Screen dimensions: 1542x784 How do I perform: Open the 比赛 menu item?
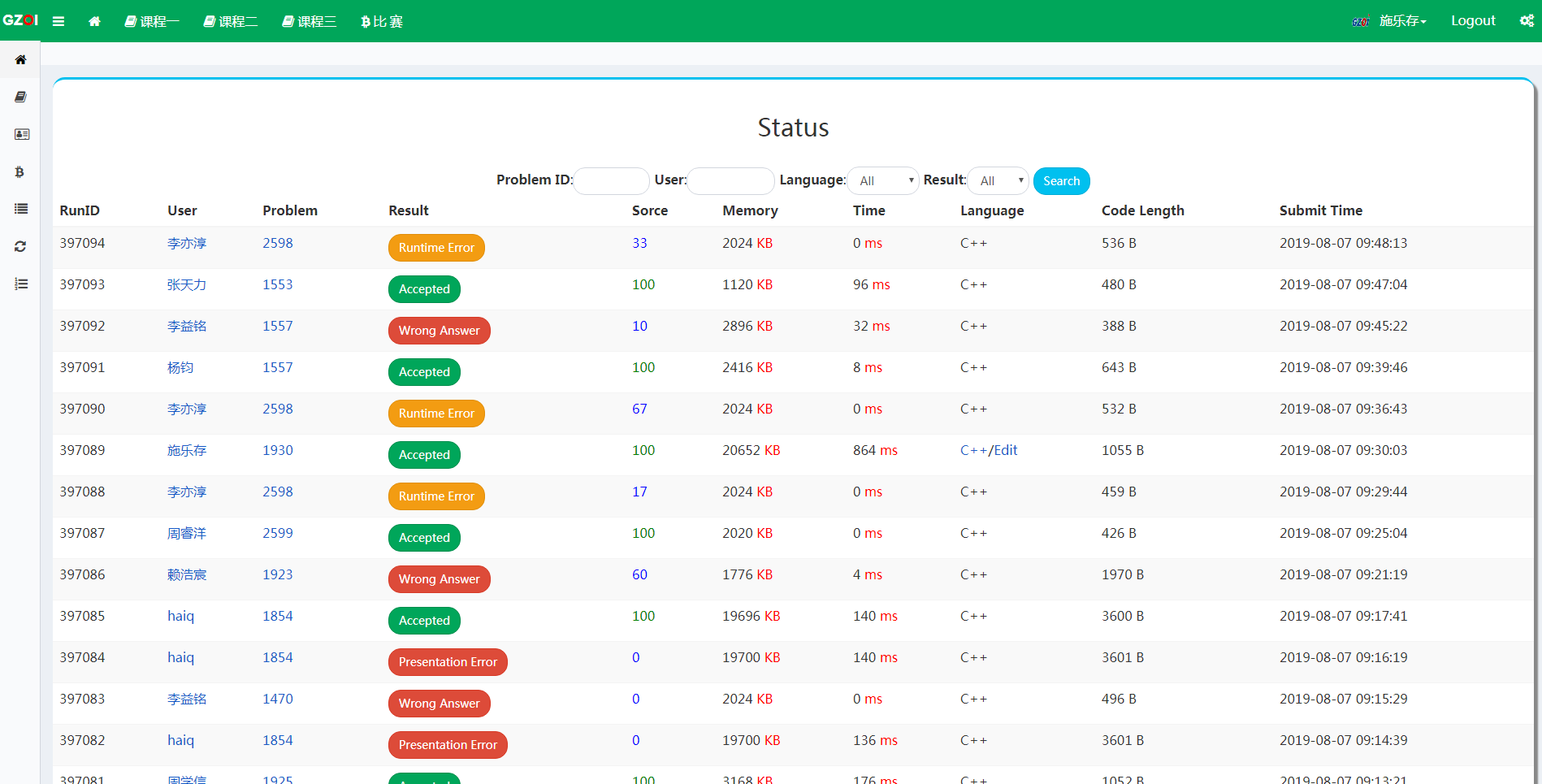[x=382, y=21]
